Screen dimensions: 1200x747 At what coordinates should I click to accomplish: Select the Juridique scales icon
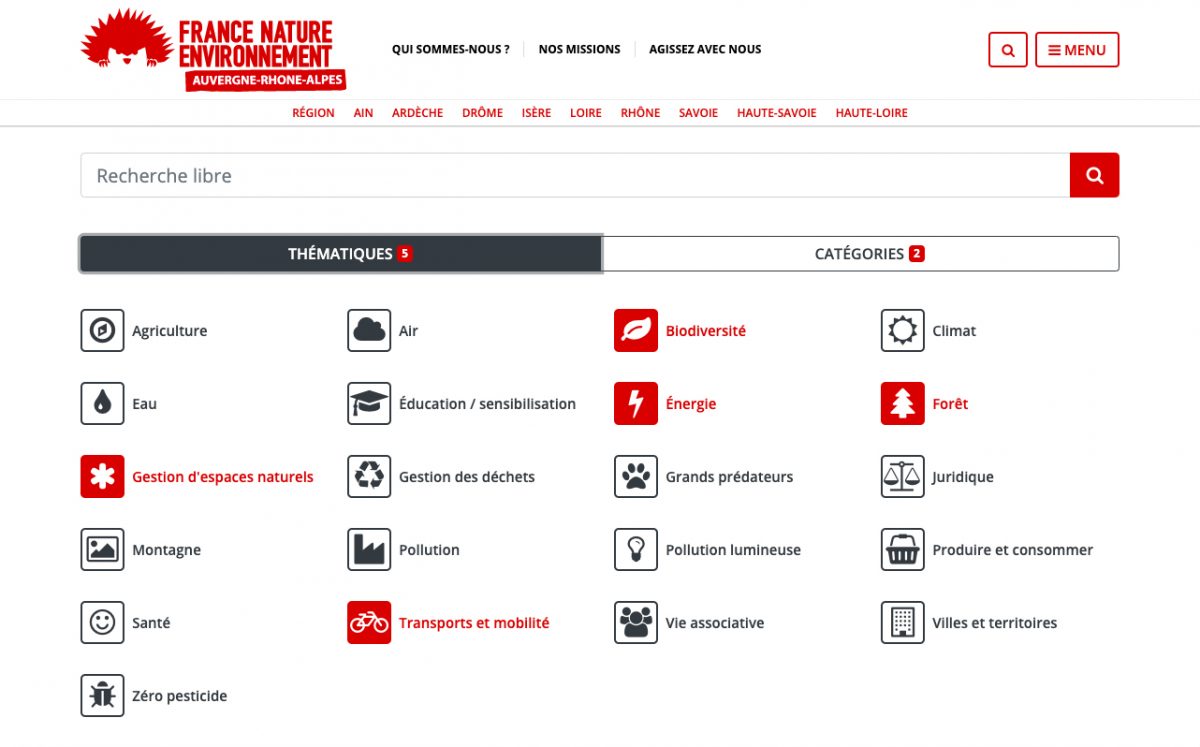pyautogui.click(x=903, y=477)
